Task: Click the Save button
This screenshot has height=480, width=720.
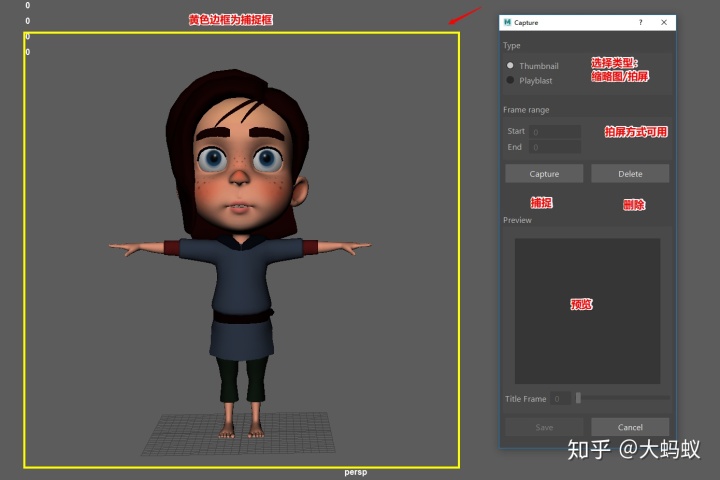Action: tap(544, 427)
